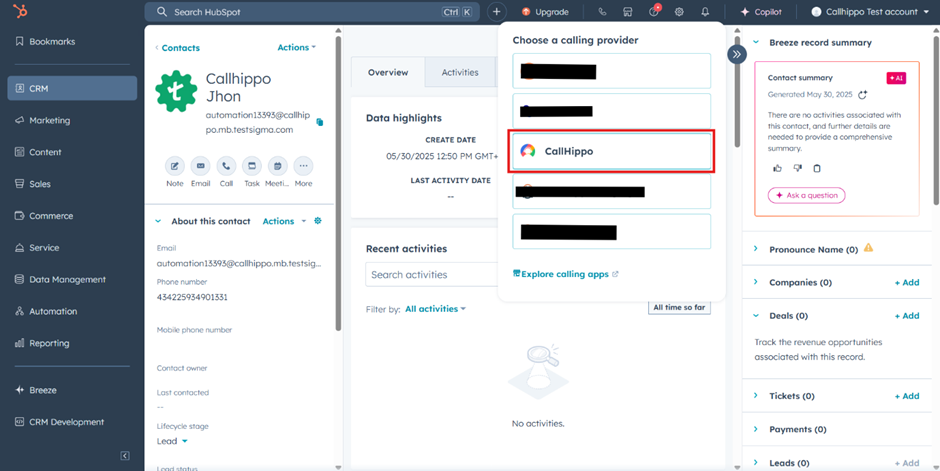Expand Pronounce Name section
The height and width of the screenshot is (471, 940).
(756, 249)
